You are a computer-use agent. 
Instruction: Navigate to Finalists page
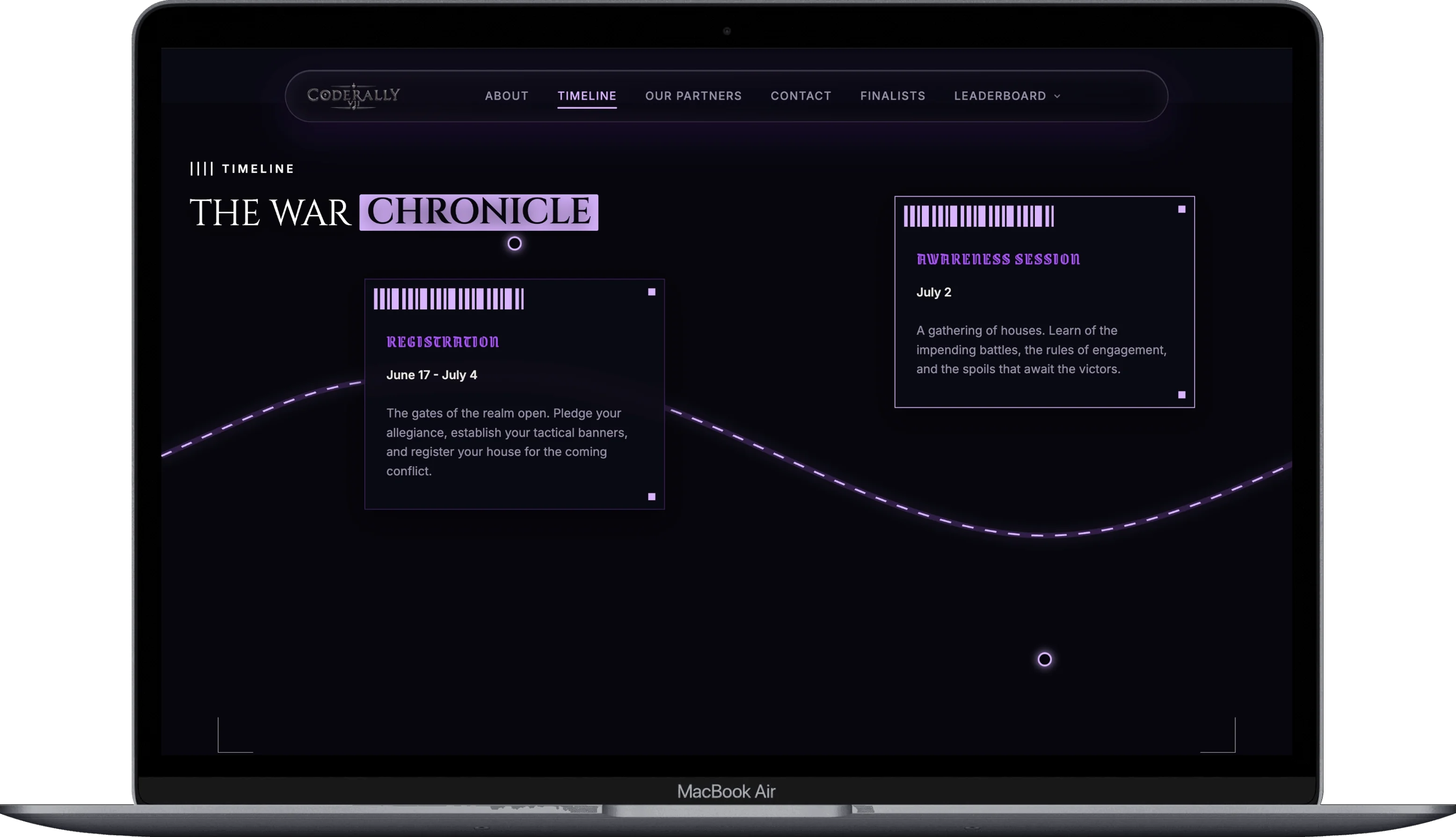click(x=893, y=96)
